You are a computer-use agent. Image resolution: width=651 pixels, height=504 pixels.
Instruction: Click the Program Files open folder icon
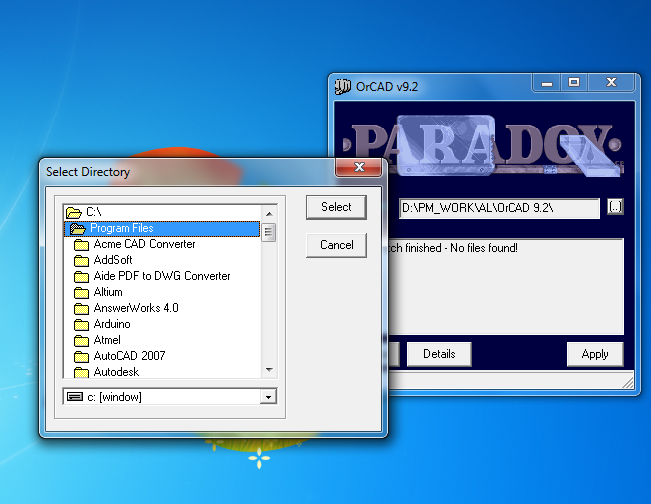tap(78, 229)
